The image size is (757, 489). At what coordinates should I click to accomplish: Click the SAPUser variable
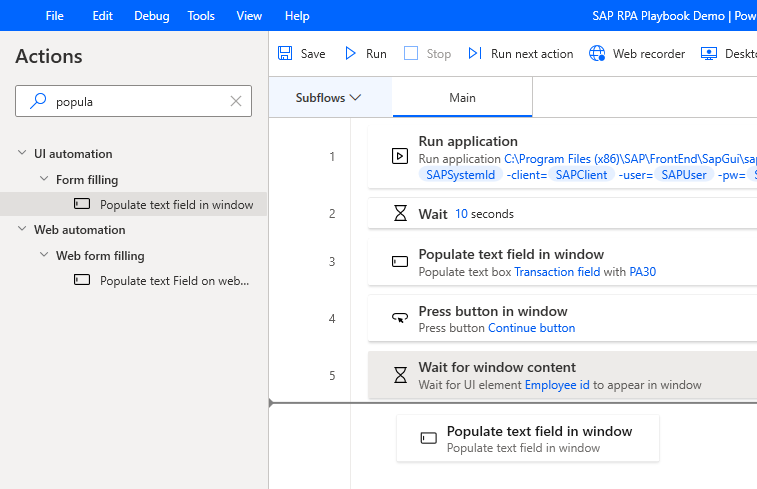click(x=684, y=175)
